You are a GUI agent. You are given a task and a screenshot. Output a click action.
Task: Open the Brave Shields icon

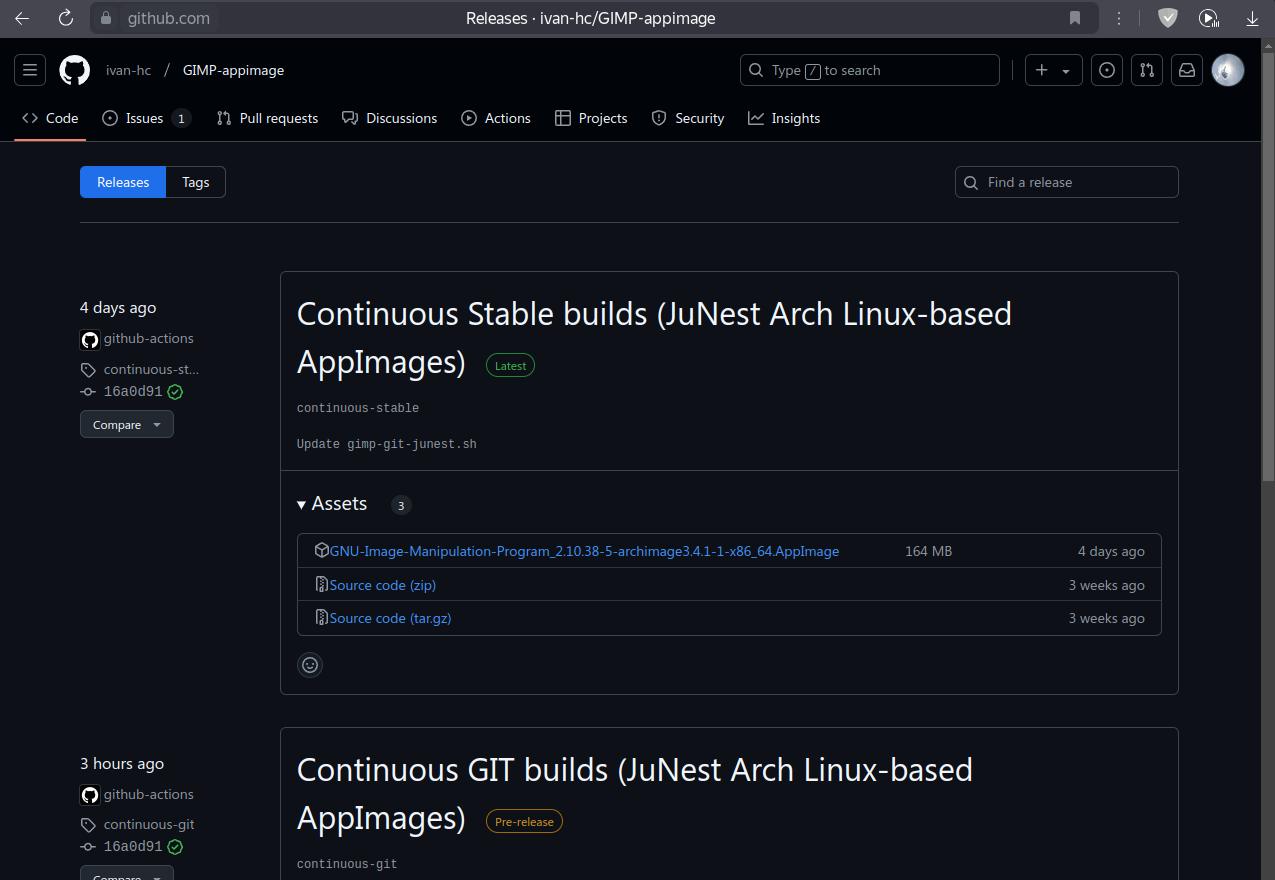(1167, 18)
